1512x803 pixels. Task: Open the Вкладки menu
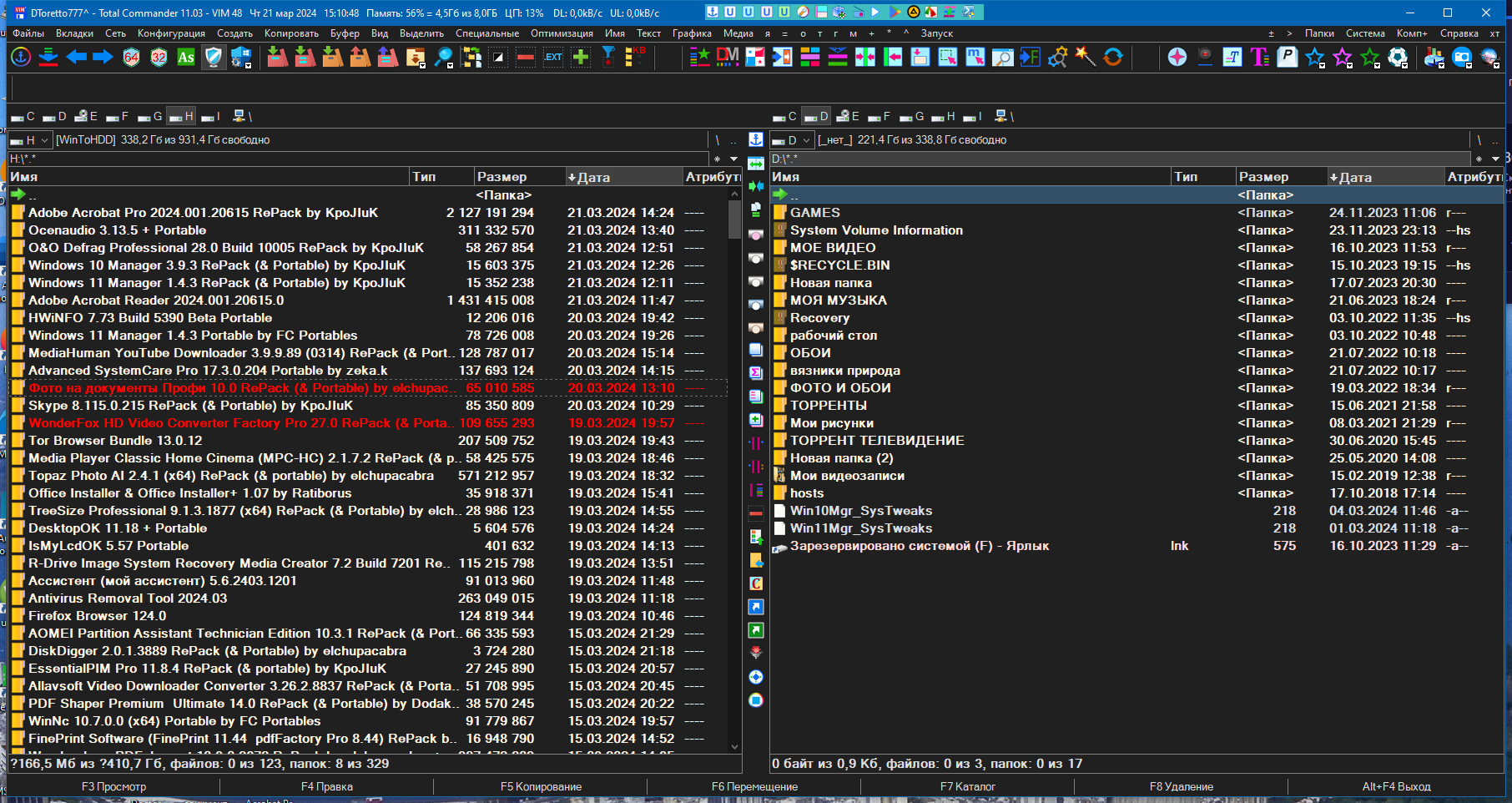(74, 33)
